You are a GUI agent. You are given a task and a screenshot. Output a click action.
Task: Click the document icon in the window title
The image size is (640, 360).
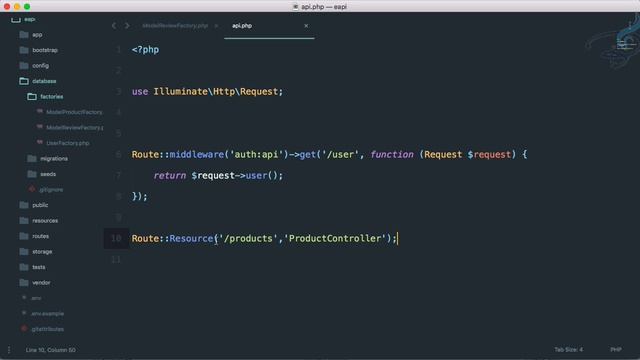tap(296, 7)
